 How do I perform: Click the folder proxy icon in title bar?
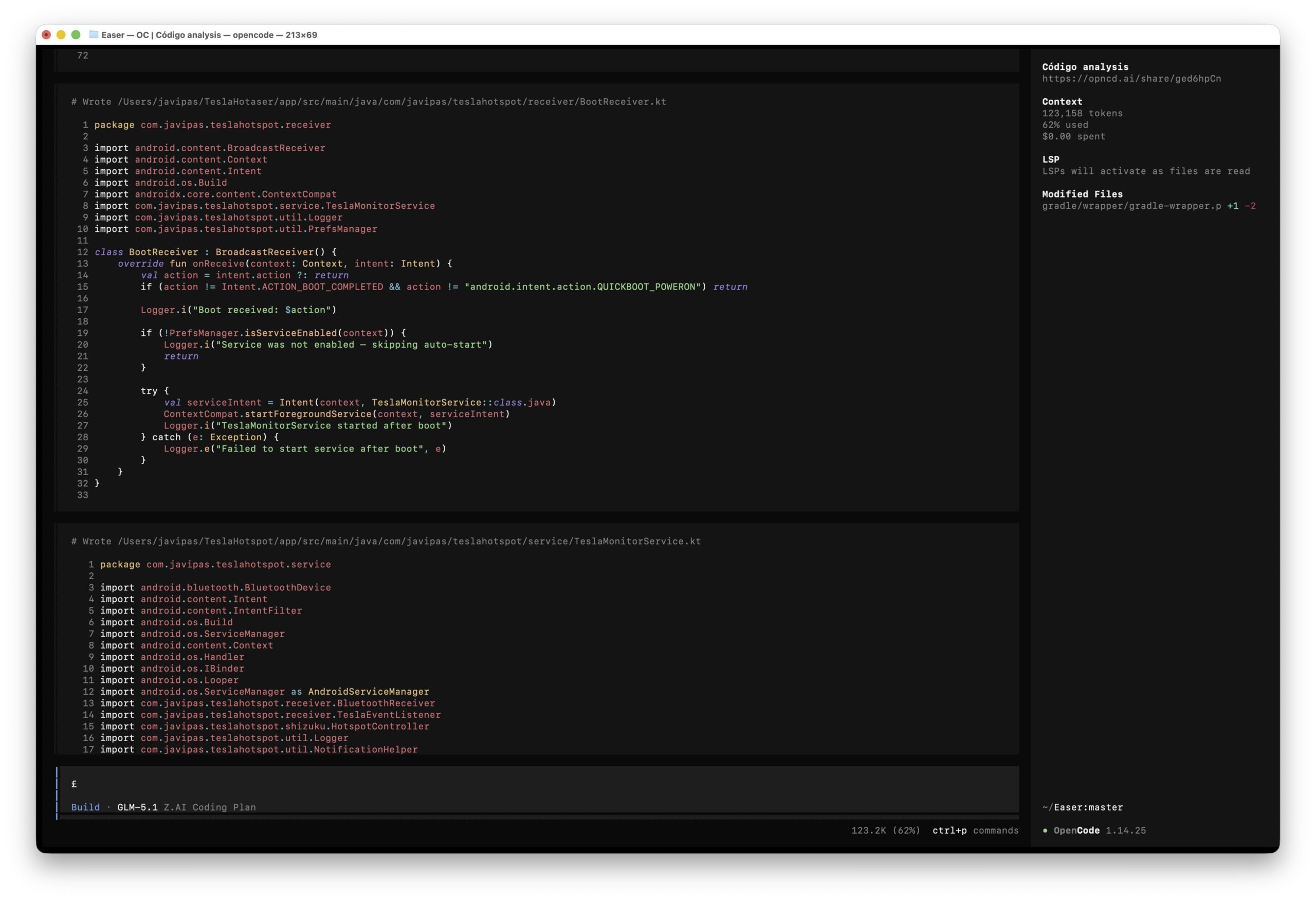pyautogui.click(x=94, y=34)
